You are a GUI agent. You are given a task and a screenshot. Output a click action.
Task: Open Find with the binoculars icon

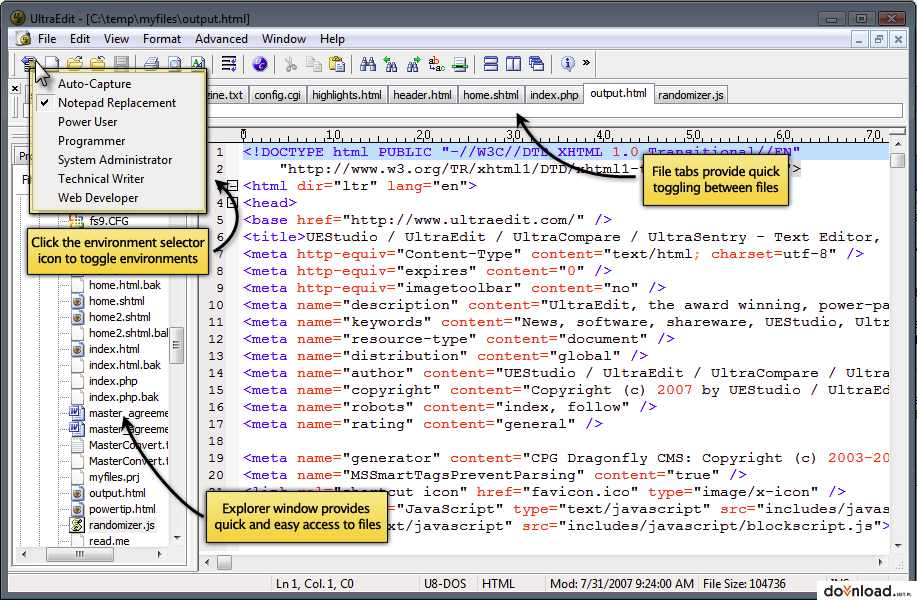[x=368, y=63]
